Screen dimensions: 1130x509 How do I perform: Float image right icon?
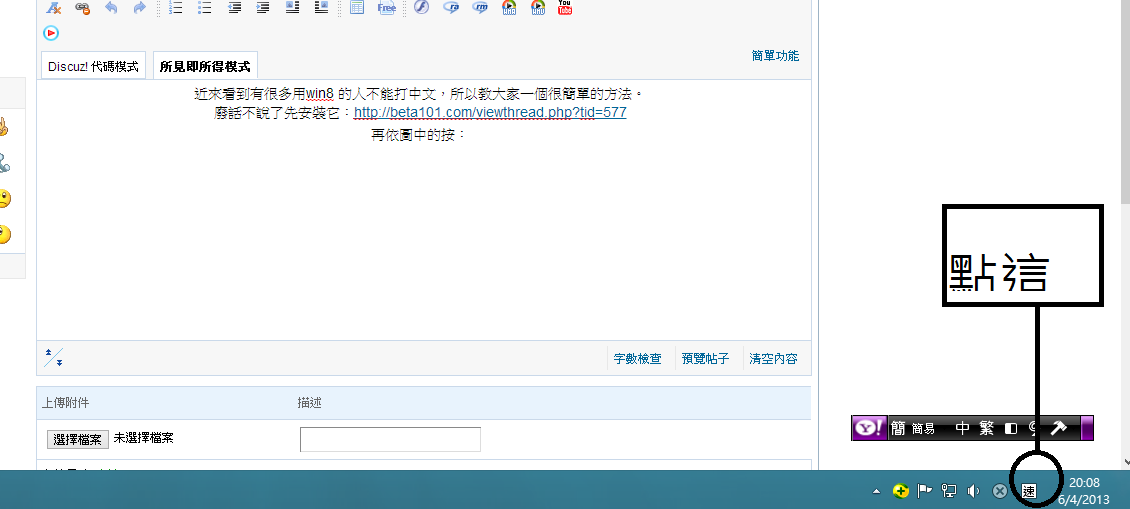pyautogui.click(x=321, y=8)
